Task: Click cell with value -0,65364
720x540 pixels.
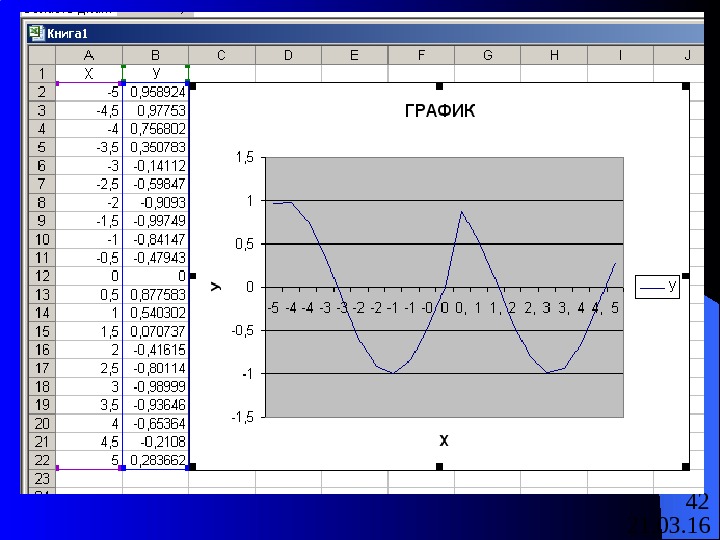Action: [x=155, y=423]
